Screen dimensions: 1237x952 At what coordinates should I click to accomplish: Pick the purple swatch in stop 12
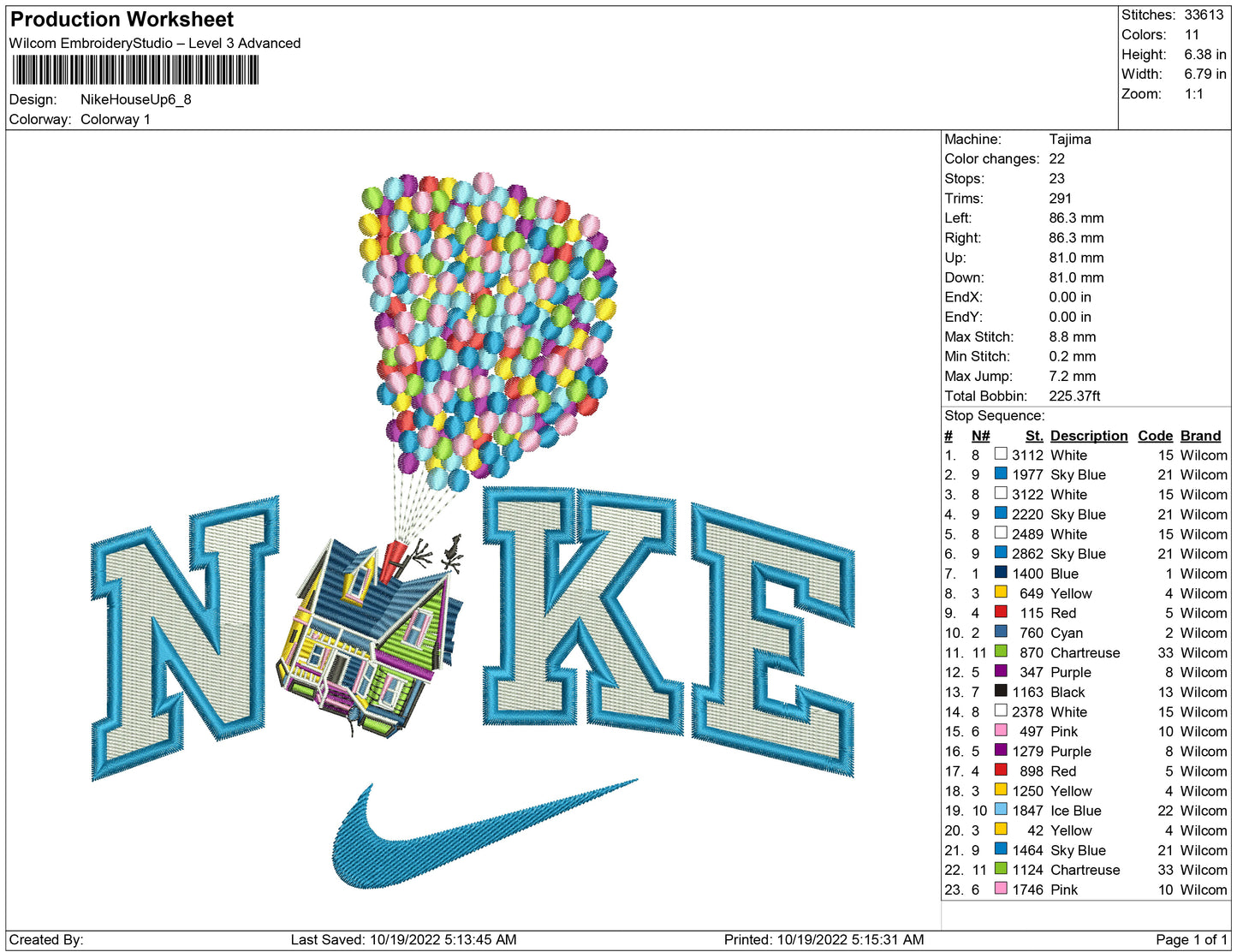(1001, 671)
